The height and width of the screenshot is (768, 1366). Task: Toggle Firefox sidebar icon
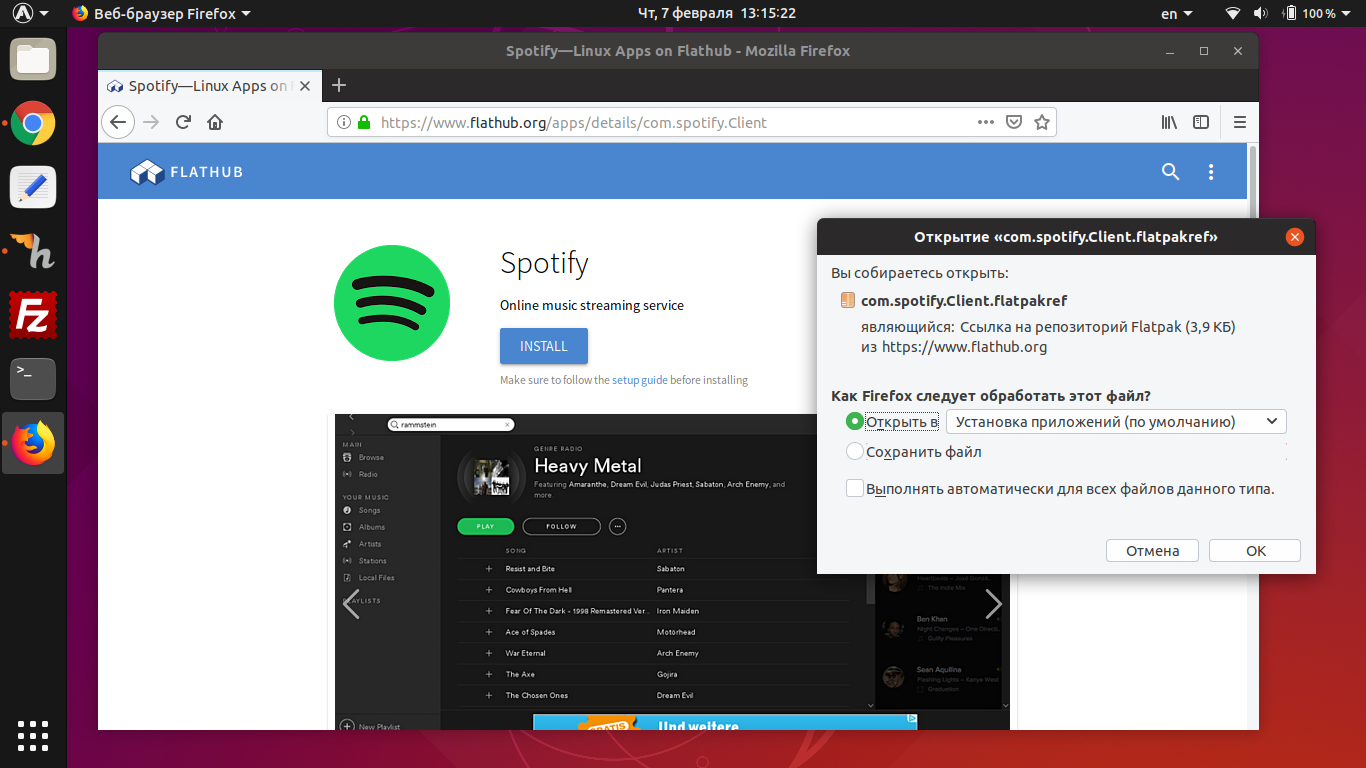pos(1201,122)
